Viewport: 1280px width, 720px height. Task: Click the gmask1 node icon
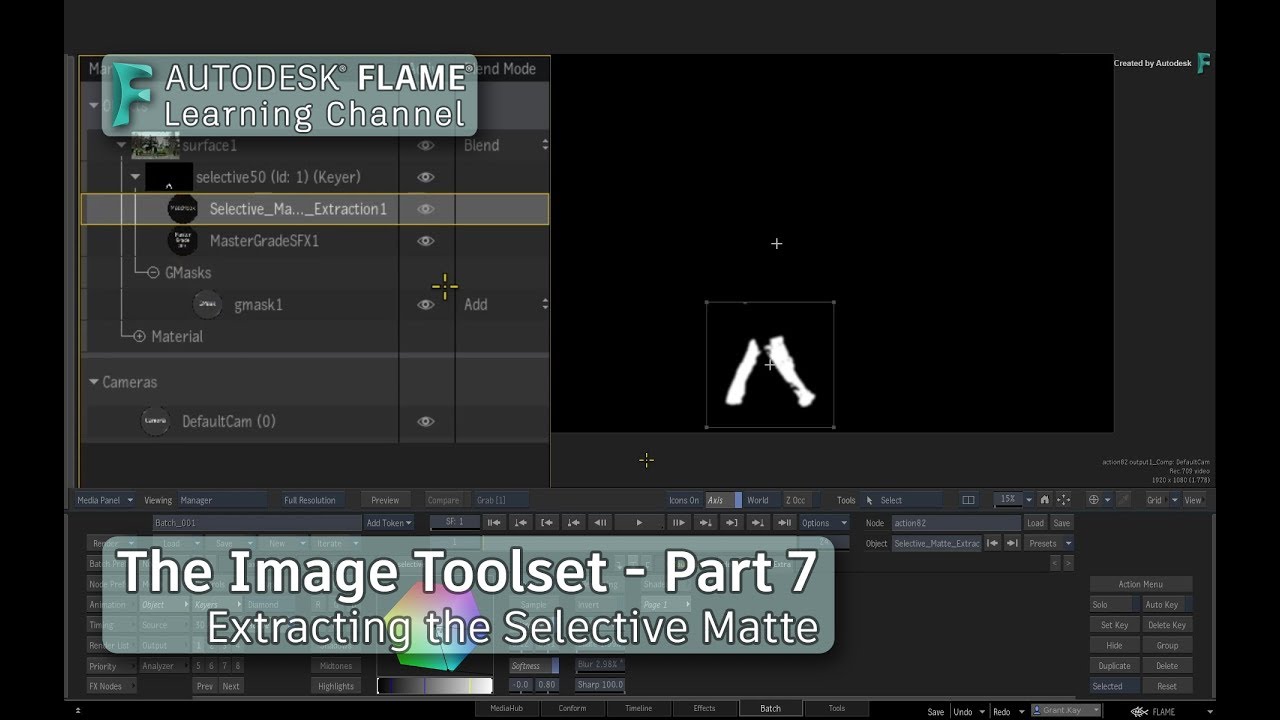click(207, 305)
